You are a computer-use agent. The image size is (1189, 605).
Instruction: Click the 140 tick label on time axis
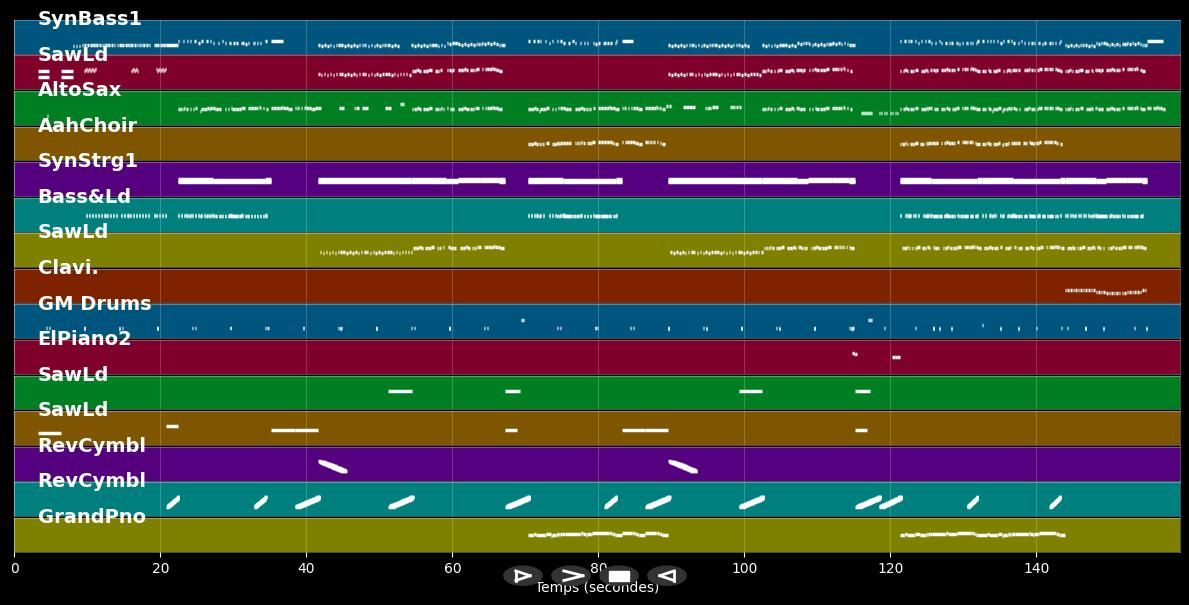tap(1036, 569)
